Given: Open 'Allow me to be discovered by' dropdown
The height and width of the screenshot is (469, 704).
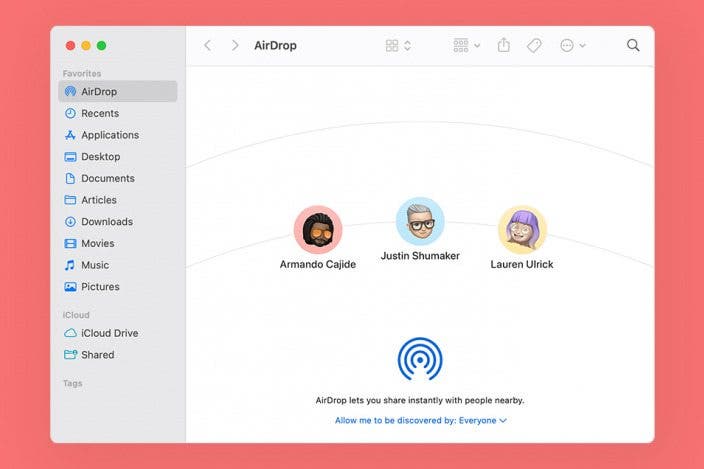Looking at the screenshot, I should point(421,421).
